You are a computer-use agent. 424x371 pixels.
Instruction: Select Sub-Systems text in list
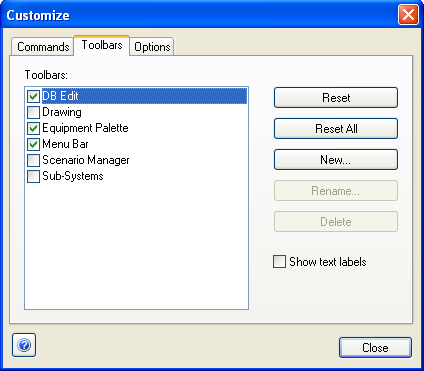click(73, 176)
